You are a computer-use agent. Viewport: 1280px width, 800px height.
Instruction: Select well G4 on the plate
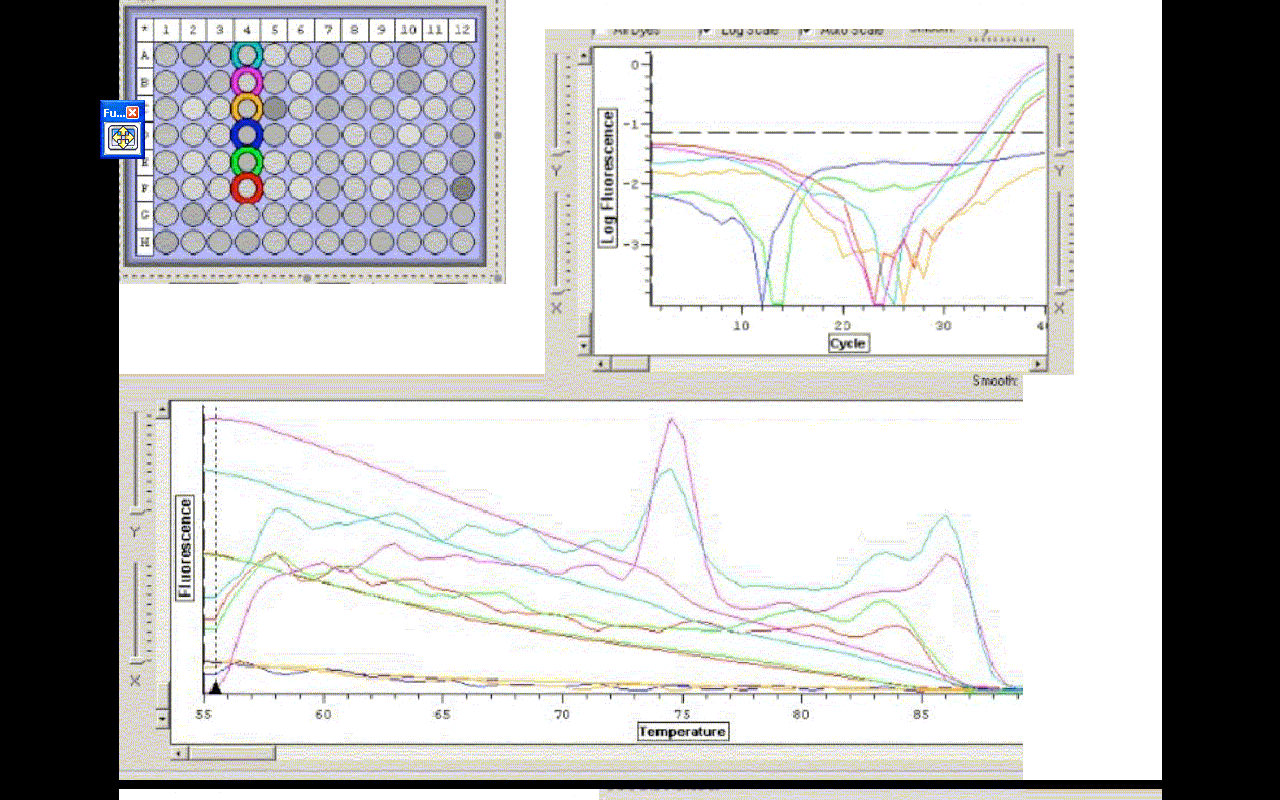246,214
